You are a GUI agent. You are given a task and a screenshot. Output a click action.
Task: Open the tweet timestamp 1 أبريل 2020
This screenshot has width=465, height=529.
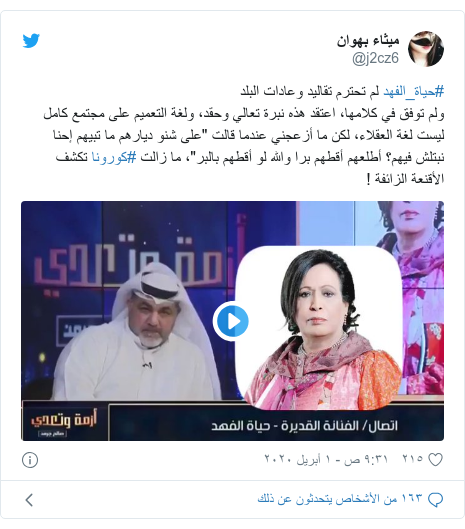pos(326,459)
